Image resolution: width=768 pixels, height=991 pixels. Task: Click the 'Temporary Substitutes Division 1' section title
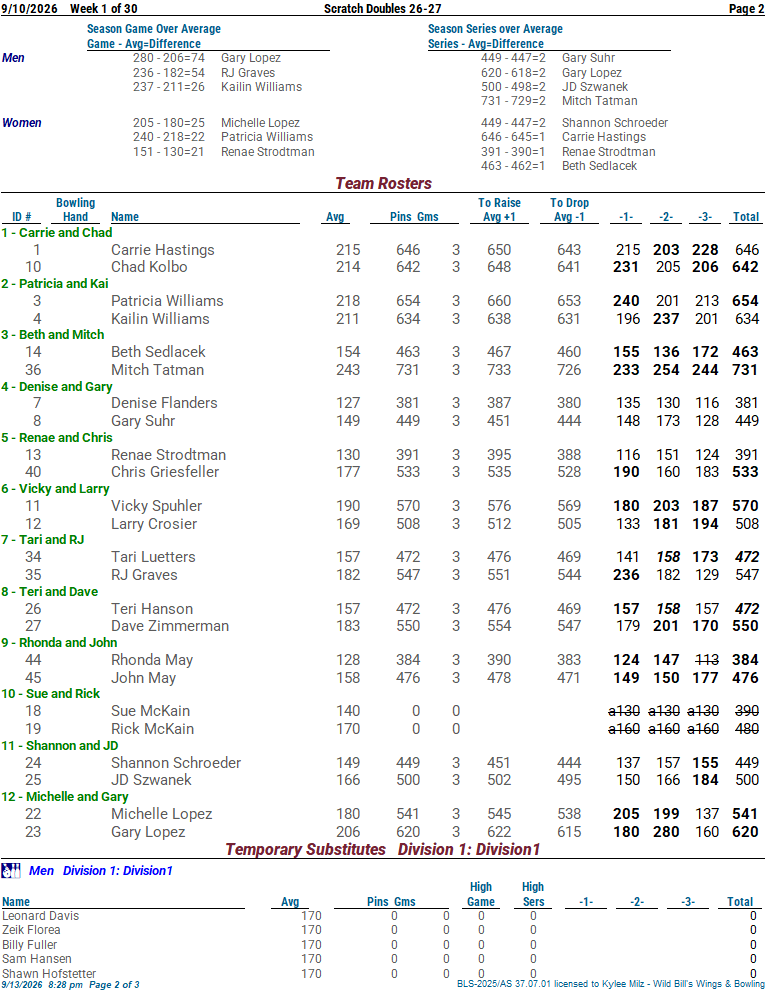tap(383, 849)
